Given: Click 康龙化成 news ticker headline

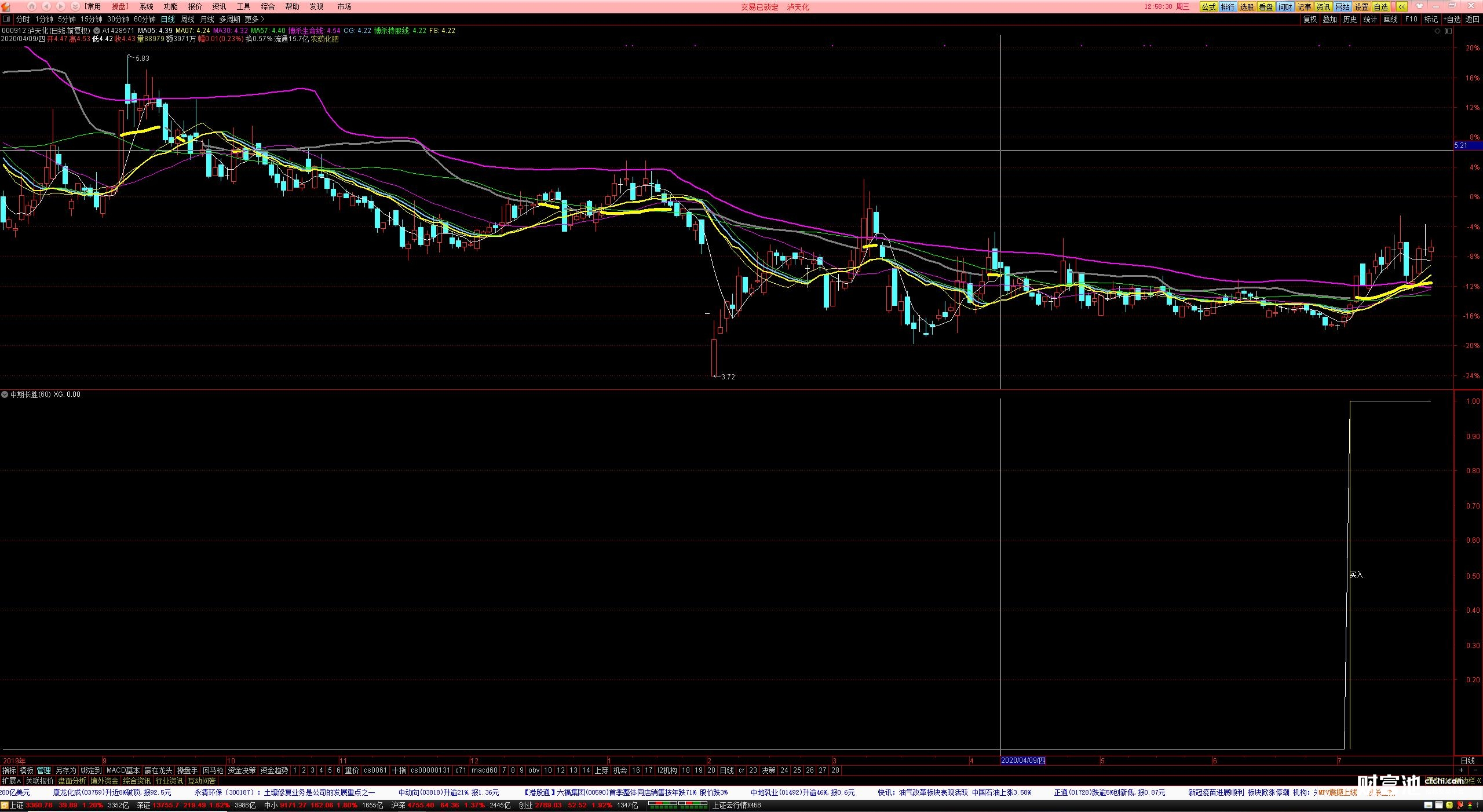Looking at the screenshot, I should pos(112,792).
